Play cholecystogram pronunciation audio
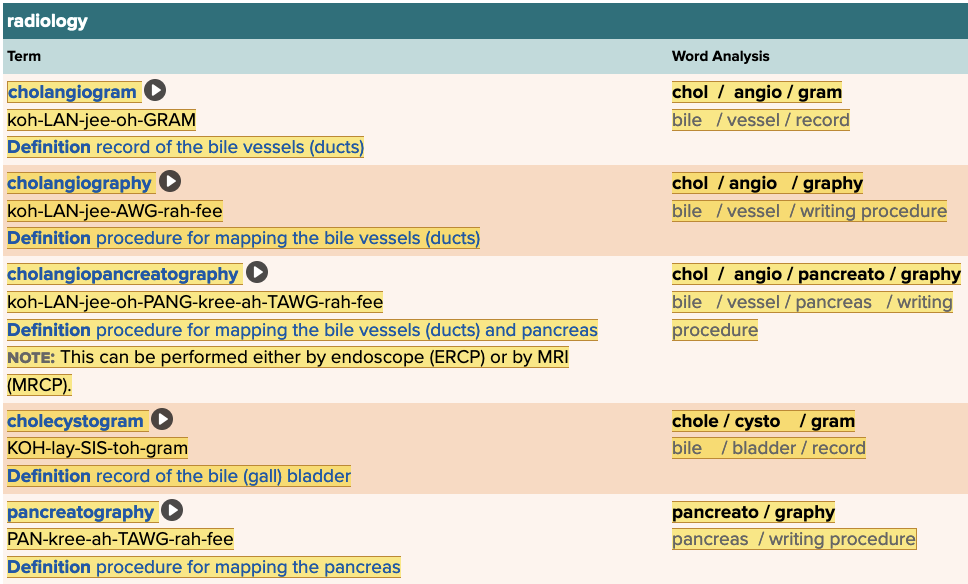 [162, 421]
